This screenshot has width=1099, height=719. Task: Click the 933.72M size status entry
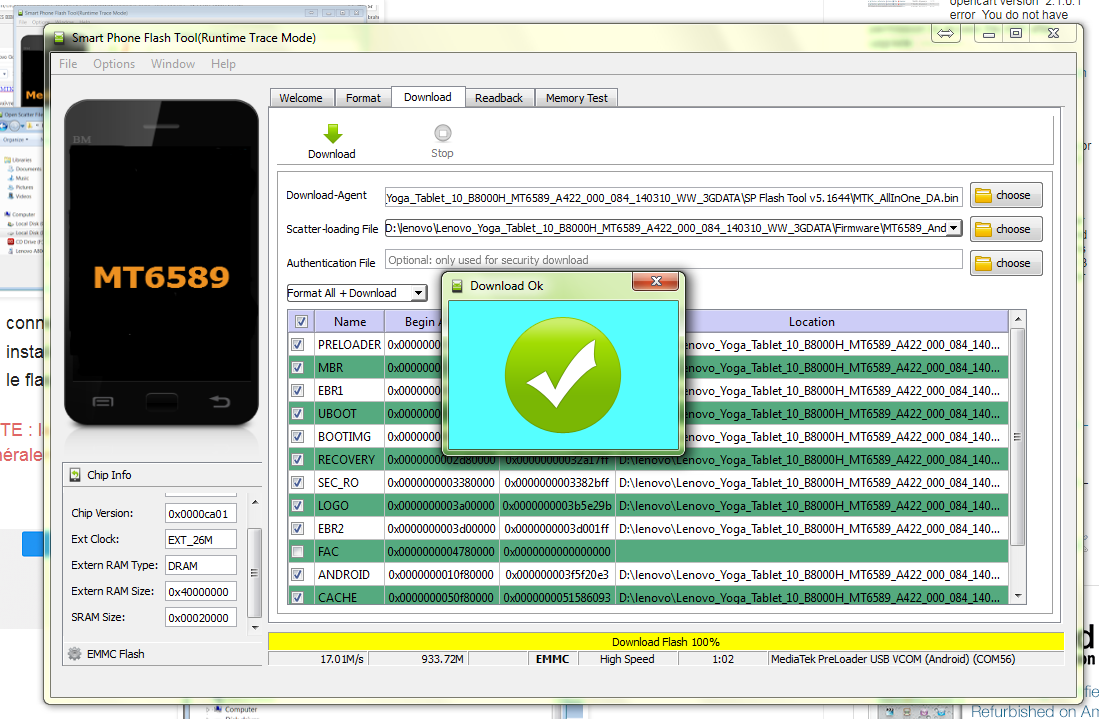[x=418, y=659]
